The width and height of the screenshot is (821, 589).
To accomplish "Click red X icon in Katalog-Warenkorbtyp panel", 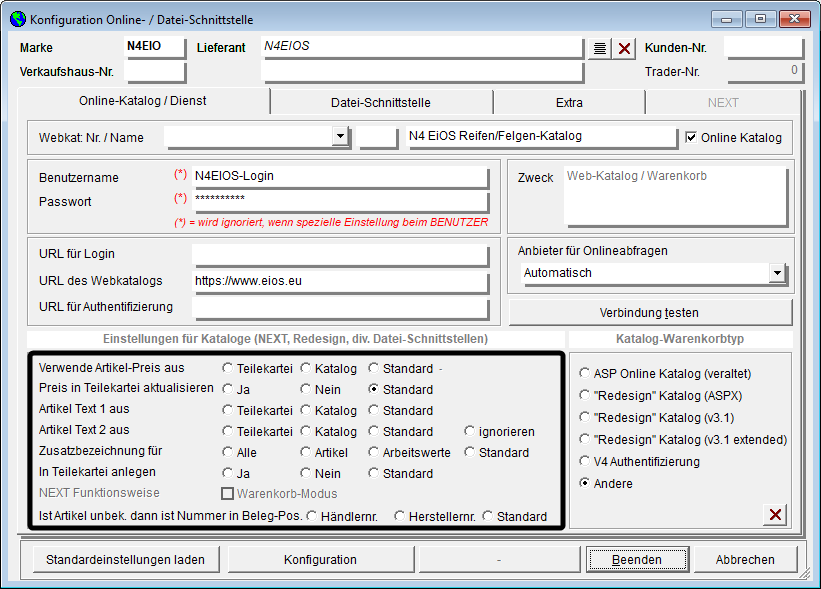I will tap(775, 515).
